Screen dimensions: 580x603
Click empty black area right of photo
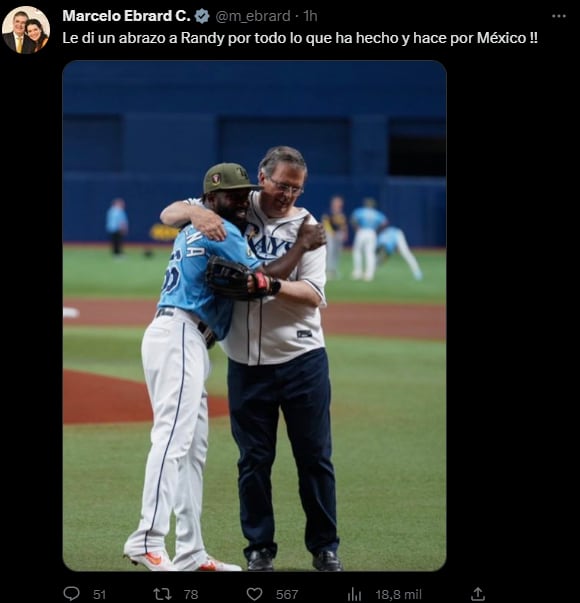(x=512, y=315)
